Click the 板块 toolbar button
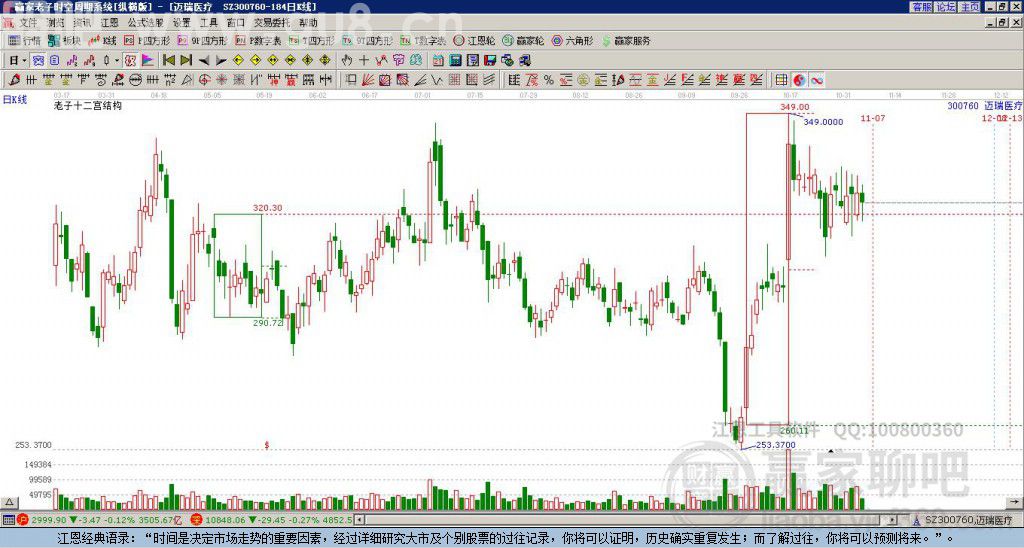Image resolution: width=1024 pixels, height=548 pixels. 65,40
